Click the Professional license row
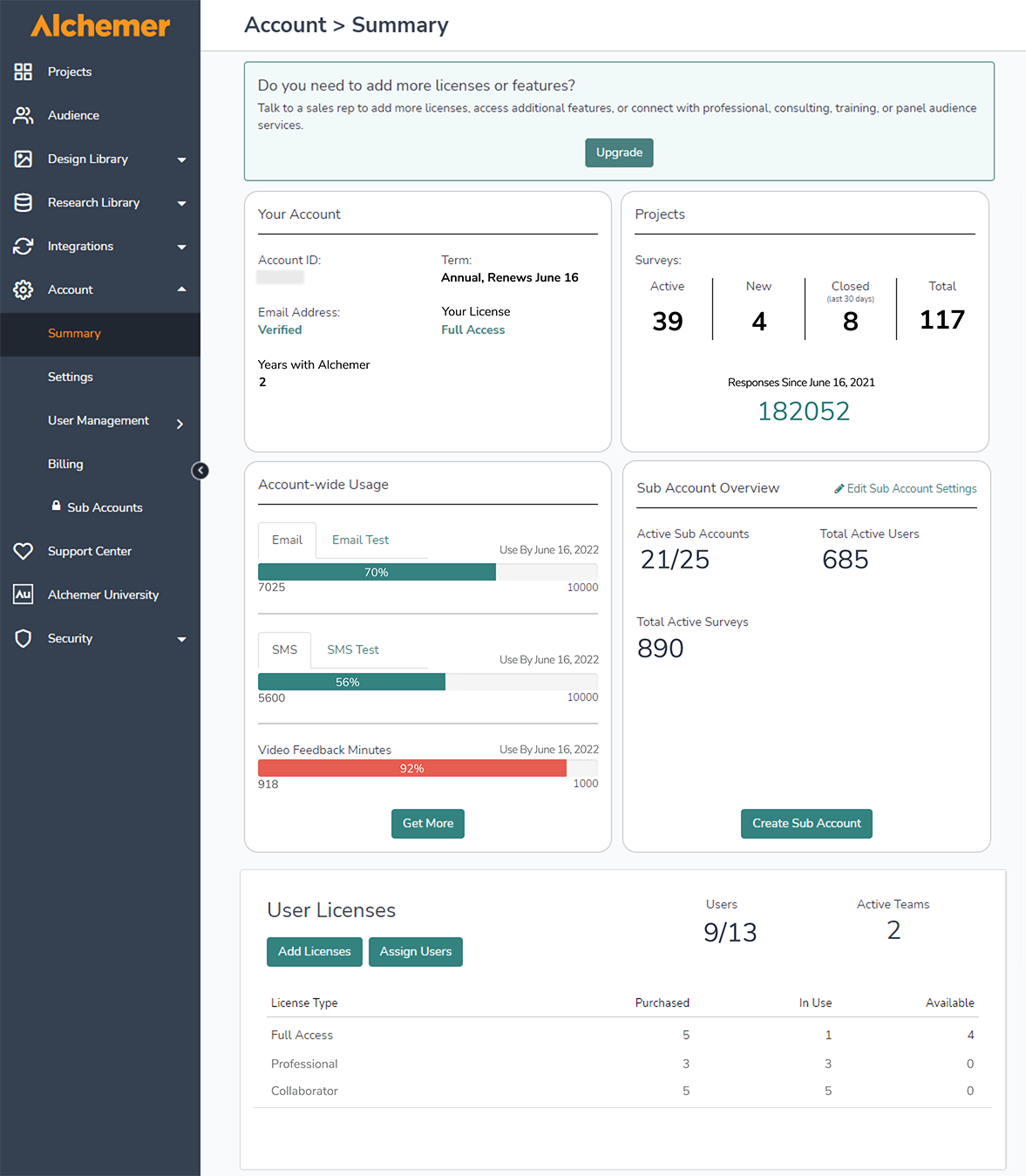 (x=622, y=1064)
